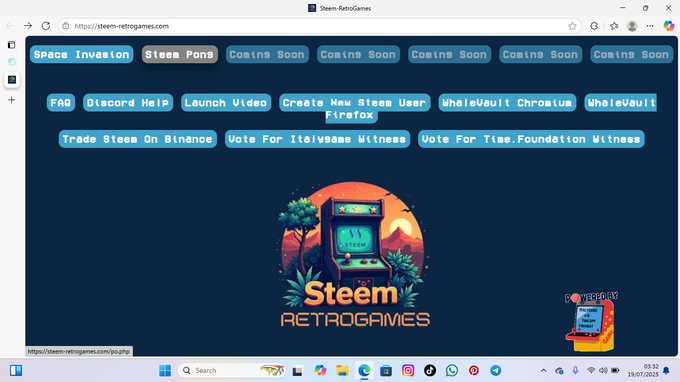Launch the Steem Pong game
The height and width of the screenshot is (382, 680).
click(180, 54)
